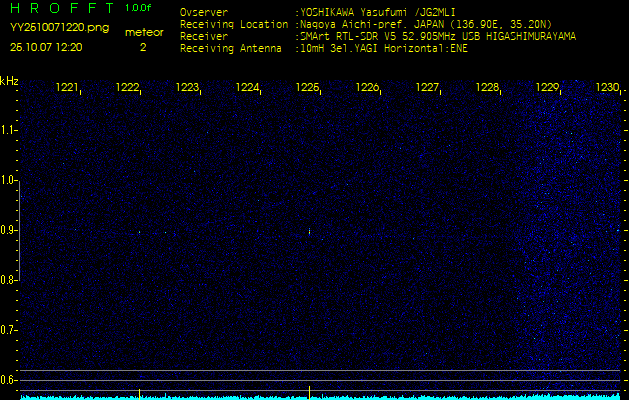Screen dimensions: 629x400
Task: Select the YY2510071220.png filename label
Action: [48, 31]
